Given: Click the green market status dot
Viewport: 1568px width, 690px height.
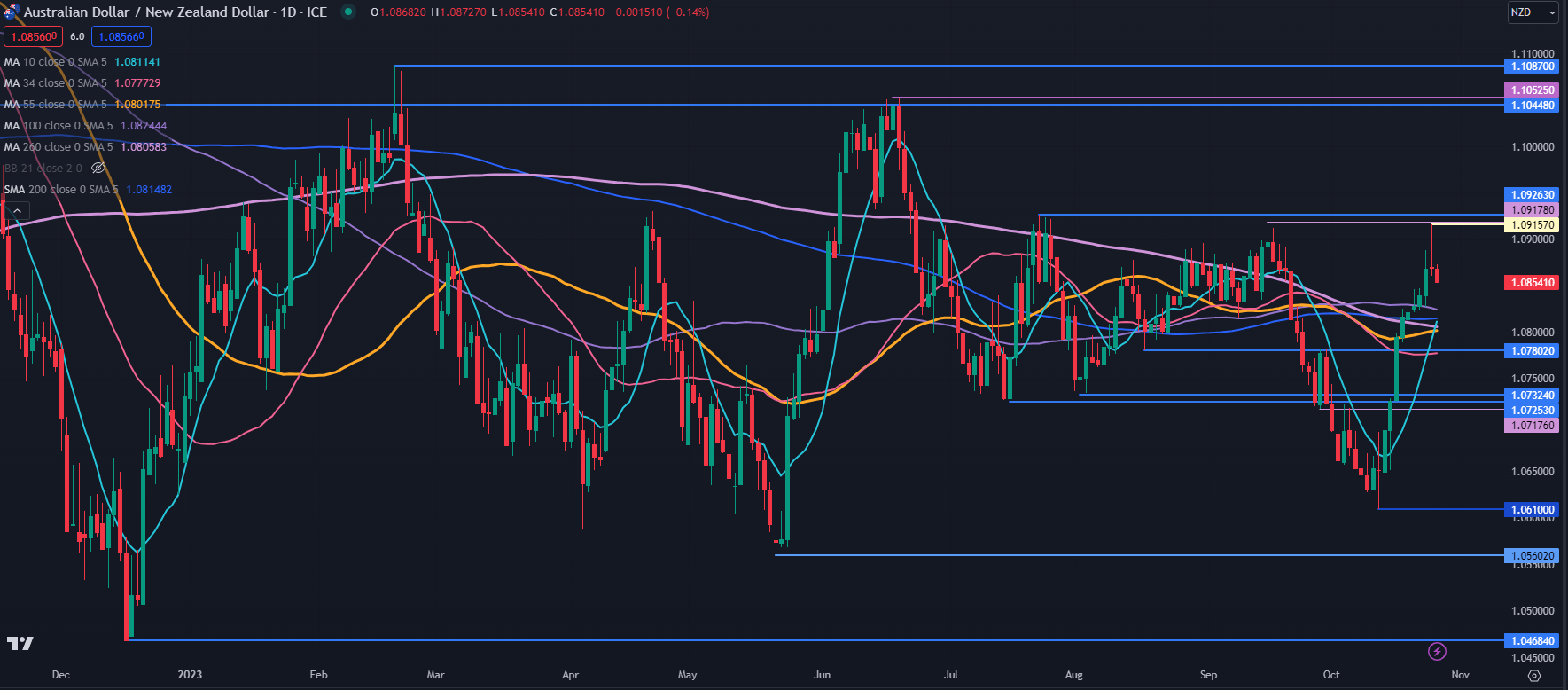Looking at the screenshot, I should coord(348,12).
